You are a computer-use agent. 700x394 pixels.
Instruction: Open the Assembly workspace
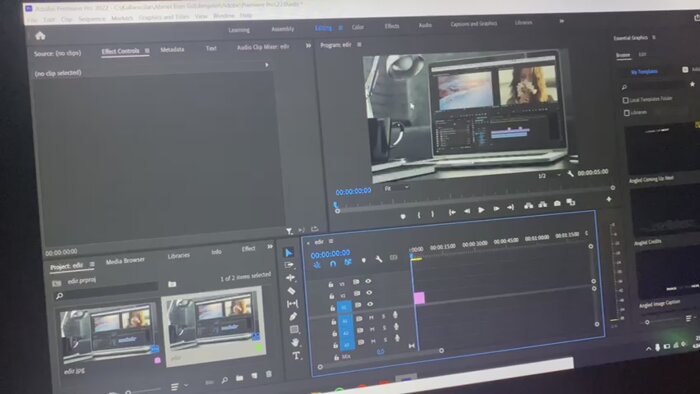(283, 29)
